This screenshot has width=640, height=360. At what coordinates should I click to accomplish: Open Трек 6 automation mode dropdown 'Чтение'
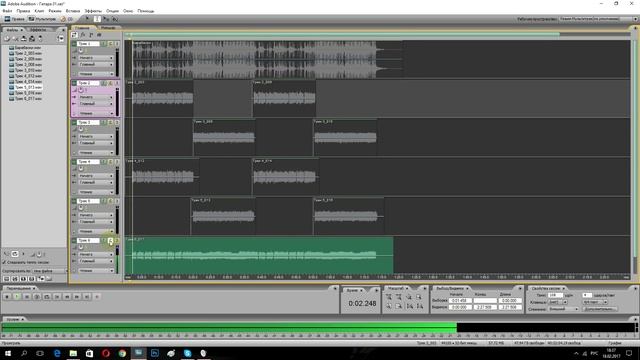[x=96, y=271]
